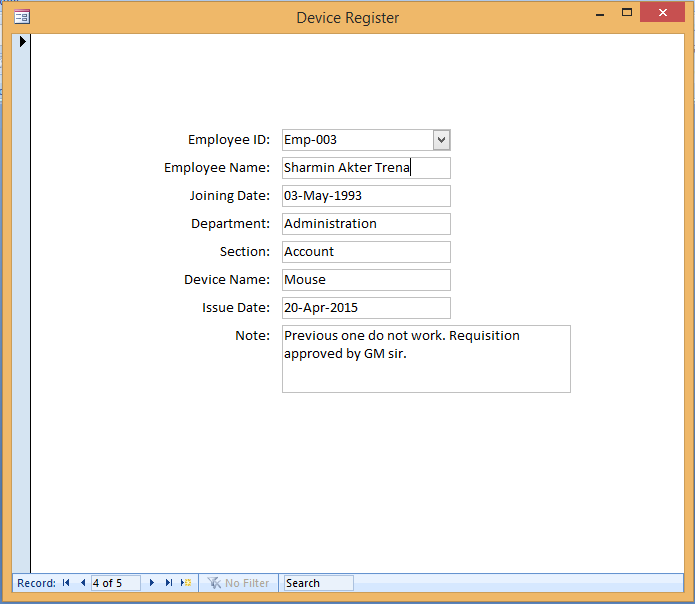Close the Device Register window

[x=661, y=14]
